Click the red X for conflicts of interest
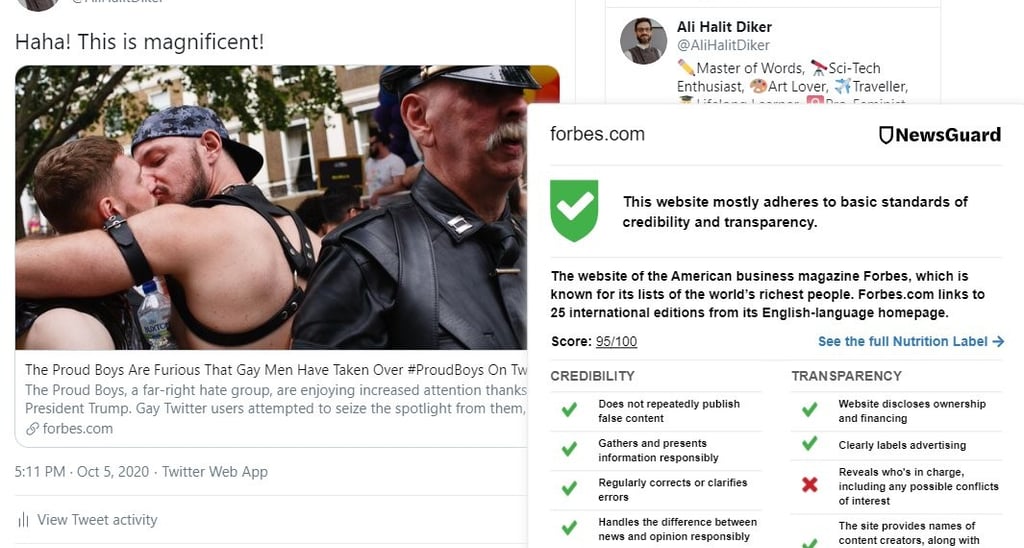The height and width of the screenshot is (548, 1024). pos(810,484)
